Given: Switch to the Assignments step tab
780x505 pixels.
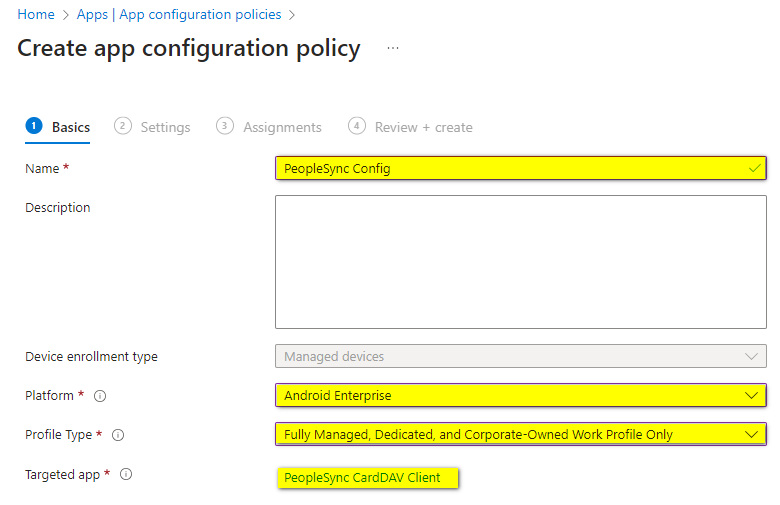Looking at the screenshot, I should tap(269, 127).
